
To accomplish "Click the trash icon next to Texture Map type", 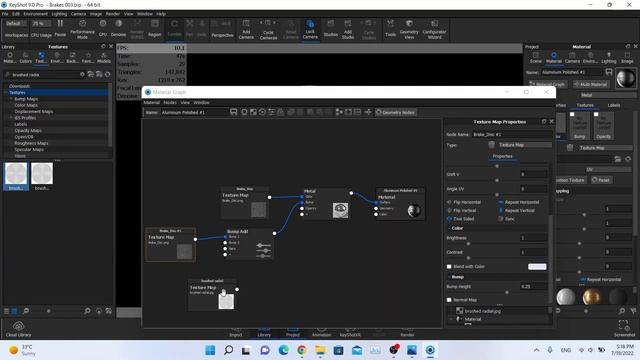I will [x=492, y=145].
